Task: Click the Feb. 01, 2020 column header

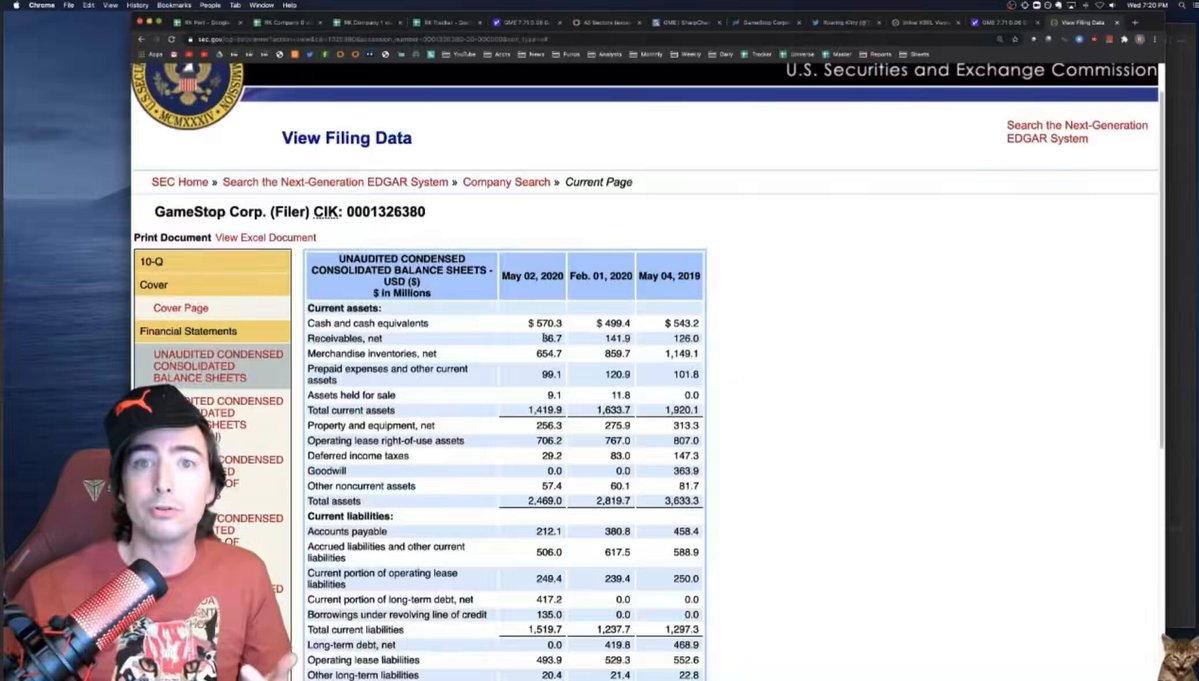Action: click(x=601, y=276)
